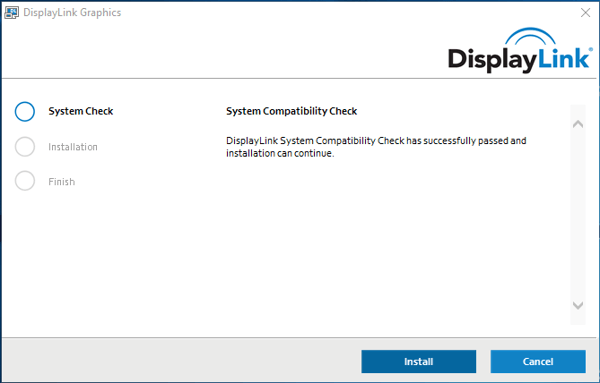
Task: Open the Installation step label
Action: 73,147
